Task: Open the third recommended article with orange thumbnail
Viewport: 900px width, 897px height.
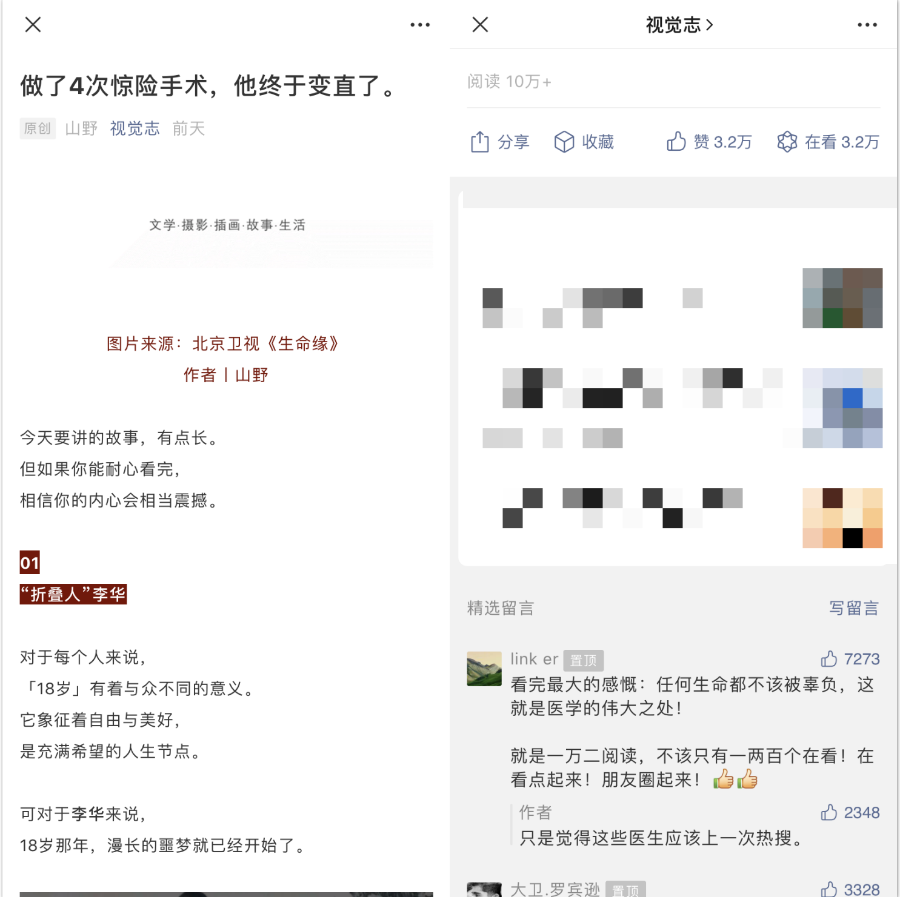Action: 842,518
